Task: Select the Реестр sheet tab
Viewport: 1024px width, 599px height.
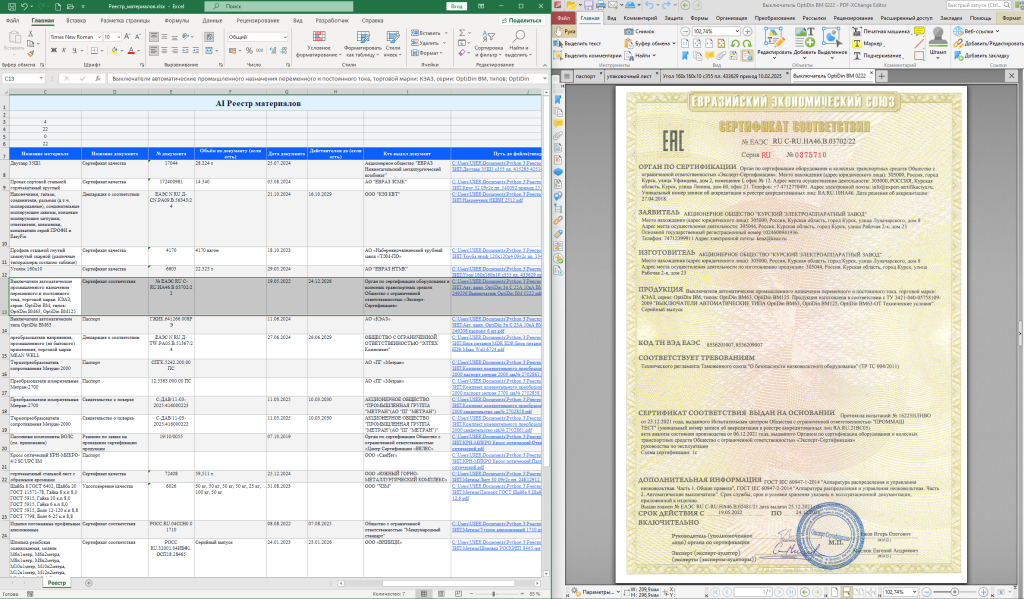Action: 57,583
